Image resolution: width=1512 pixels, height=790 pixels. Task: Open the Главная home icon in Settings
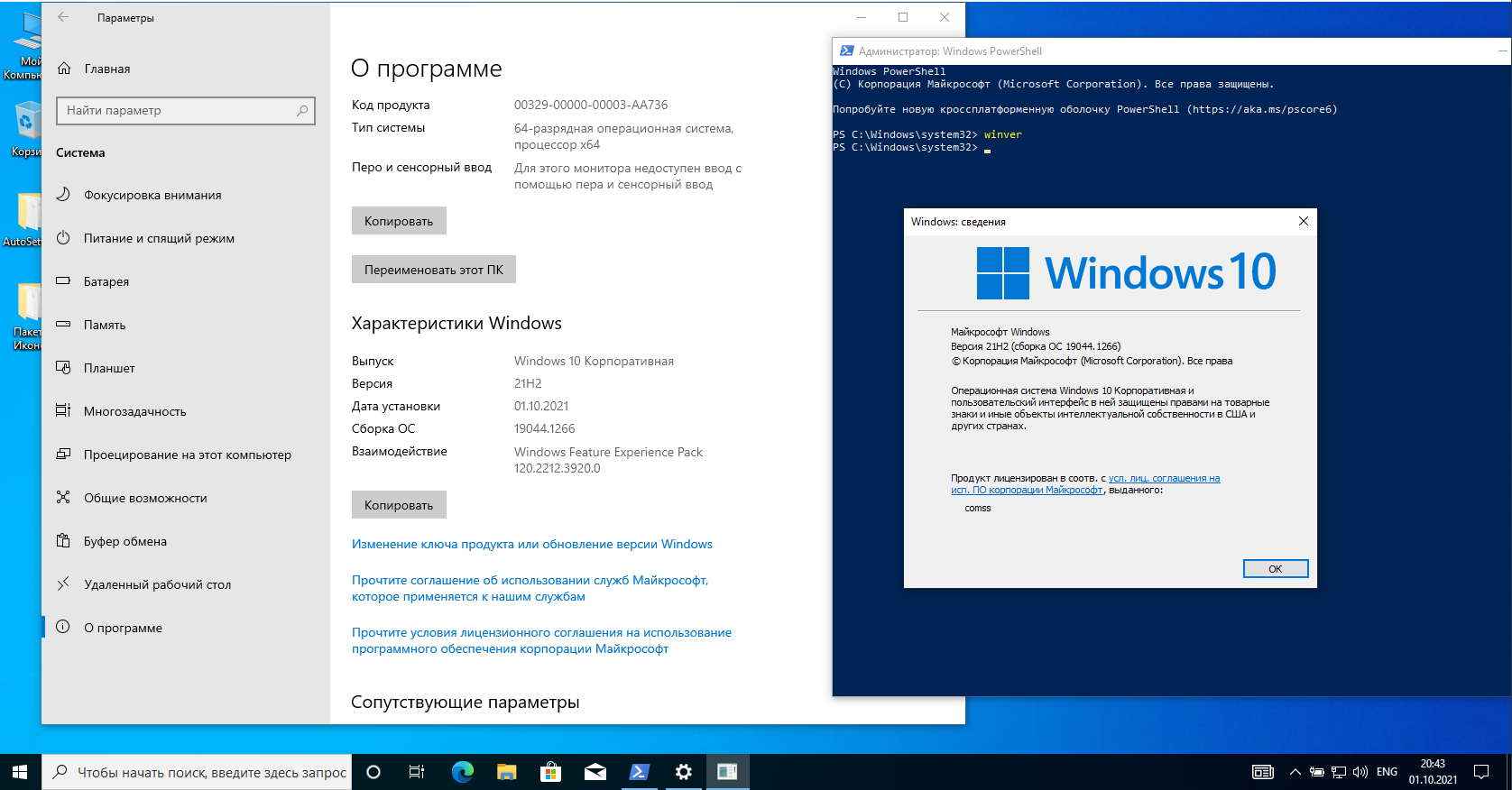point(64,69)
